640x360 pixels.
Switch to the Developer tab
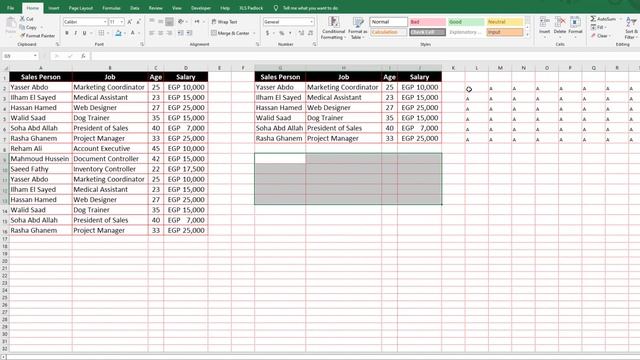(201, 8)
